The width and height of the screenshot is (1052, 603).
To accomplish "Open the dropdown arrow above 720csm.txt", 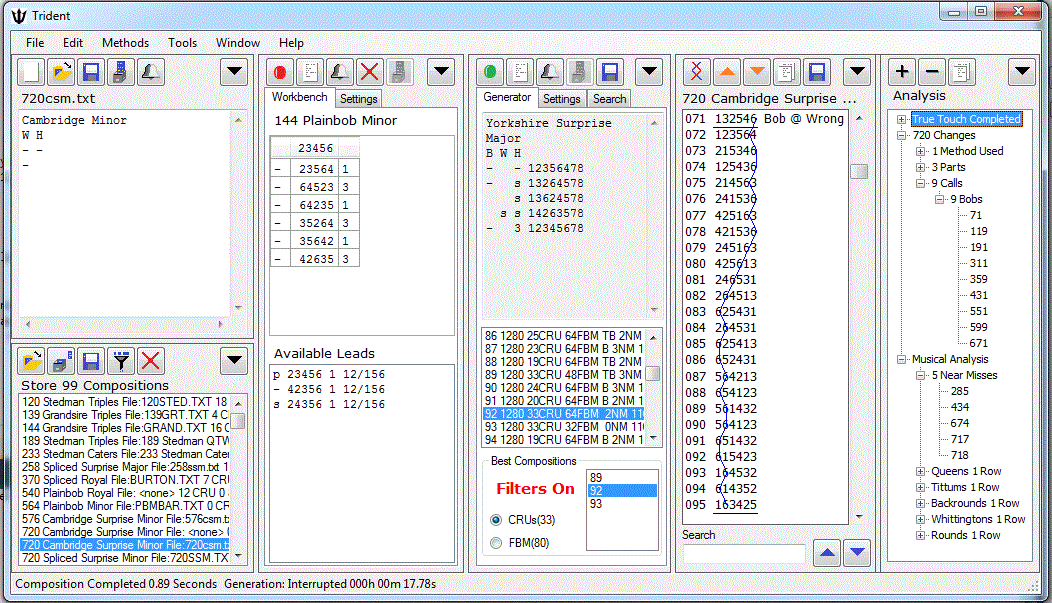I will pos(234,72).
